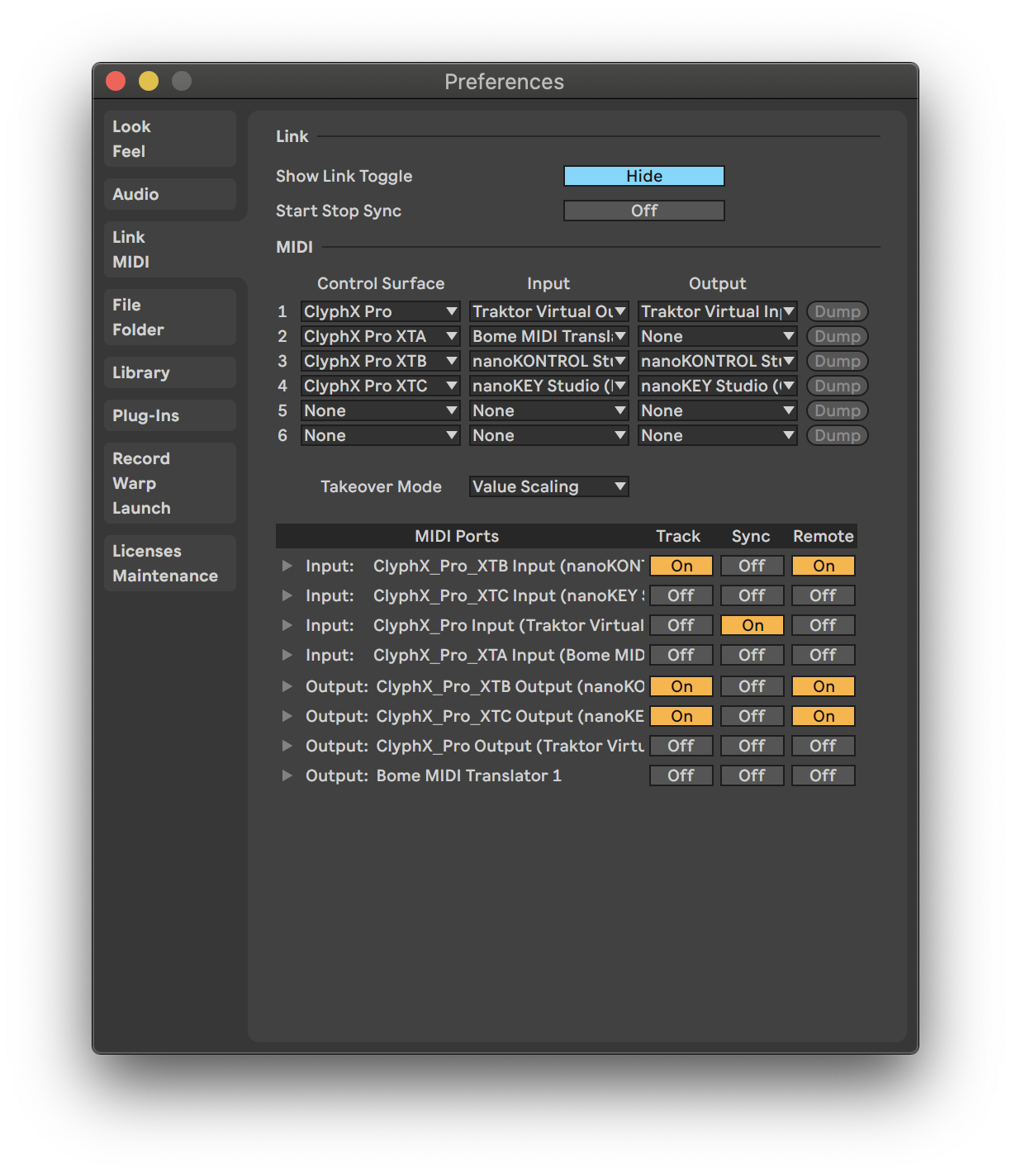The height and width of the screenshot is (1176, 1011).
Task: Open Control Surface 4 ClyphX Pro XTC dropdown
Action: 380,386
